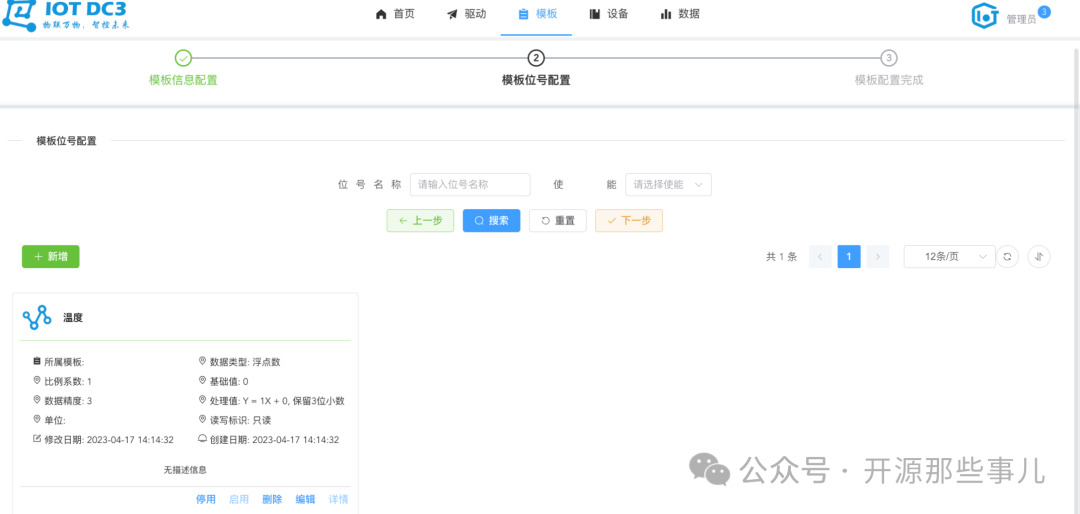Click the 基础值: 0 text
1080x514 pixels.
[x=229, y=381]
